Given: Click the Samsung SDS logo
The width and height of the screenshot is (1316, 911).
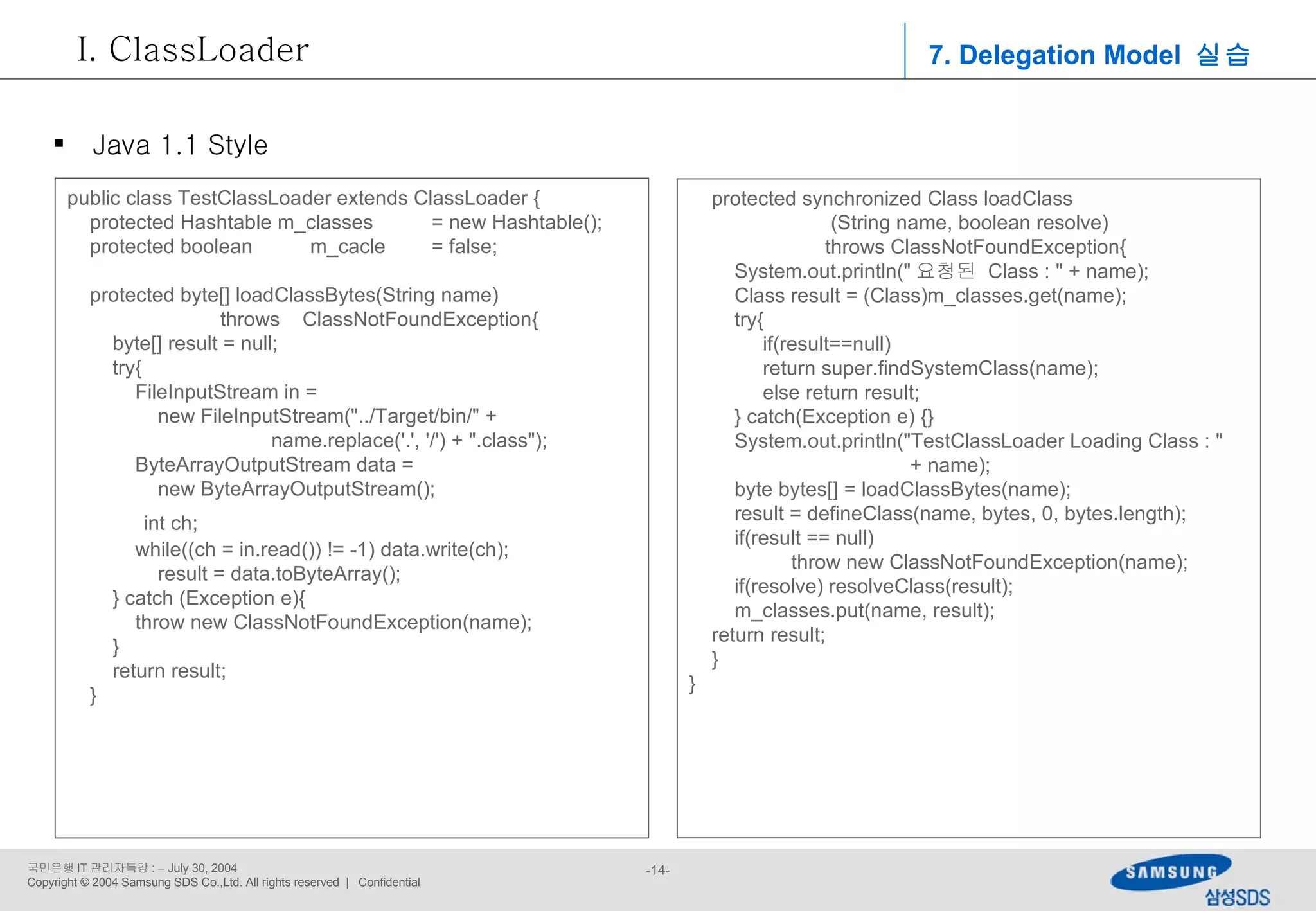Looking at the screenshot, I should [1189, 879].
